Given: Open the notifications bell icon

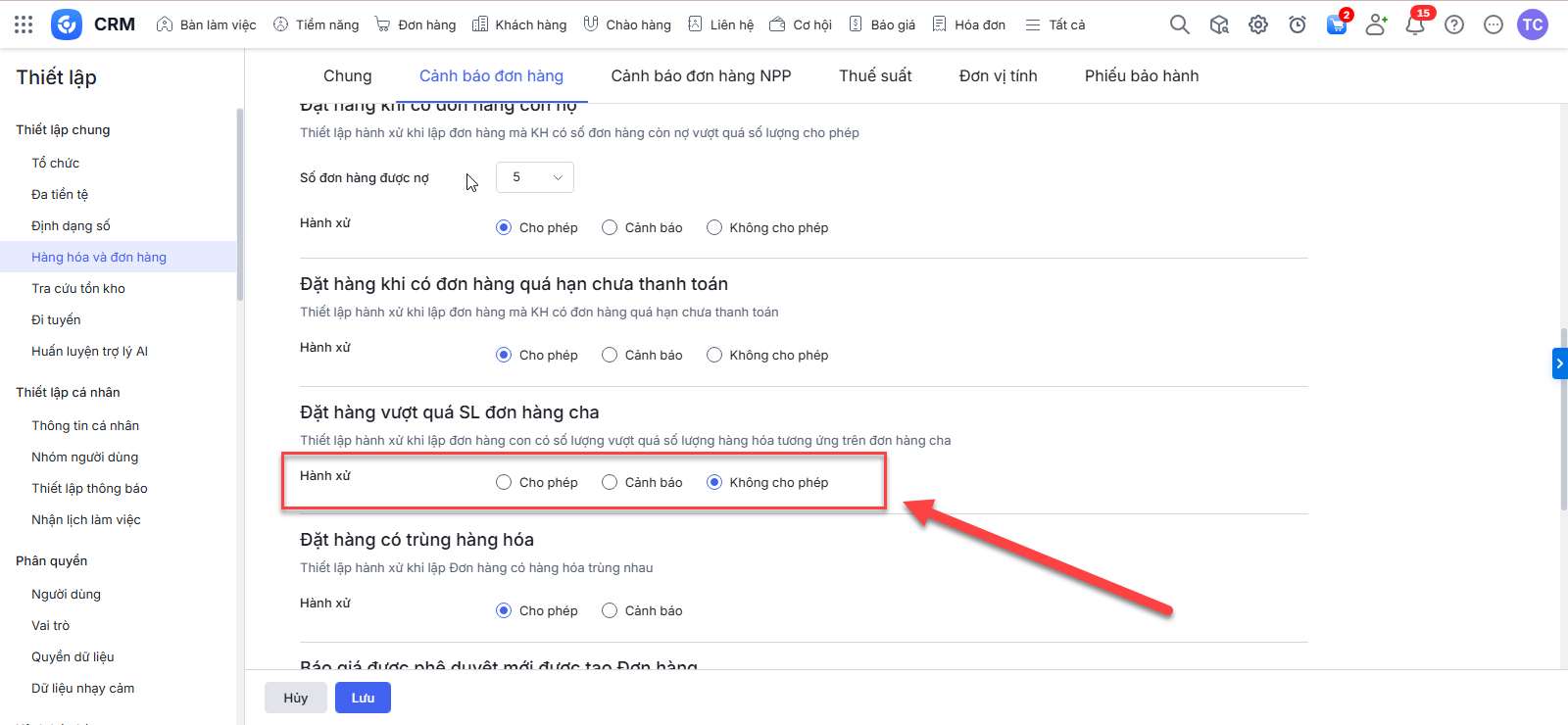Looking at the screenshot, I should pyautogui.click(x=1414, y=24).
